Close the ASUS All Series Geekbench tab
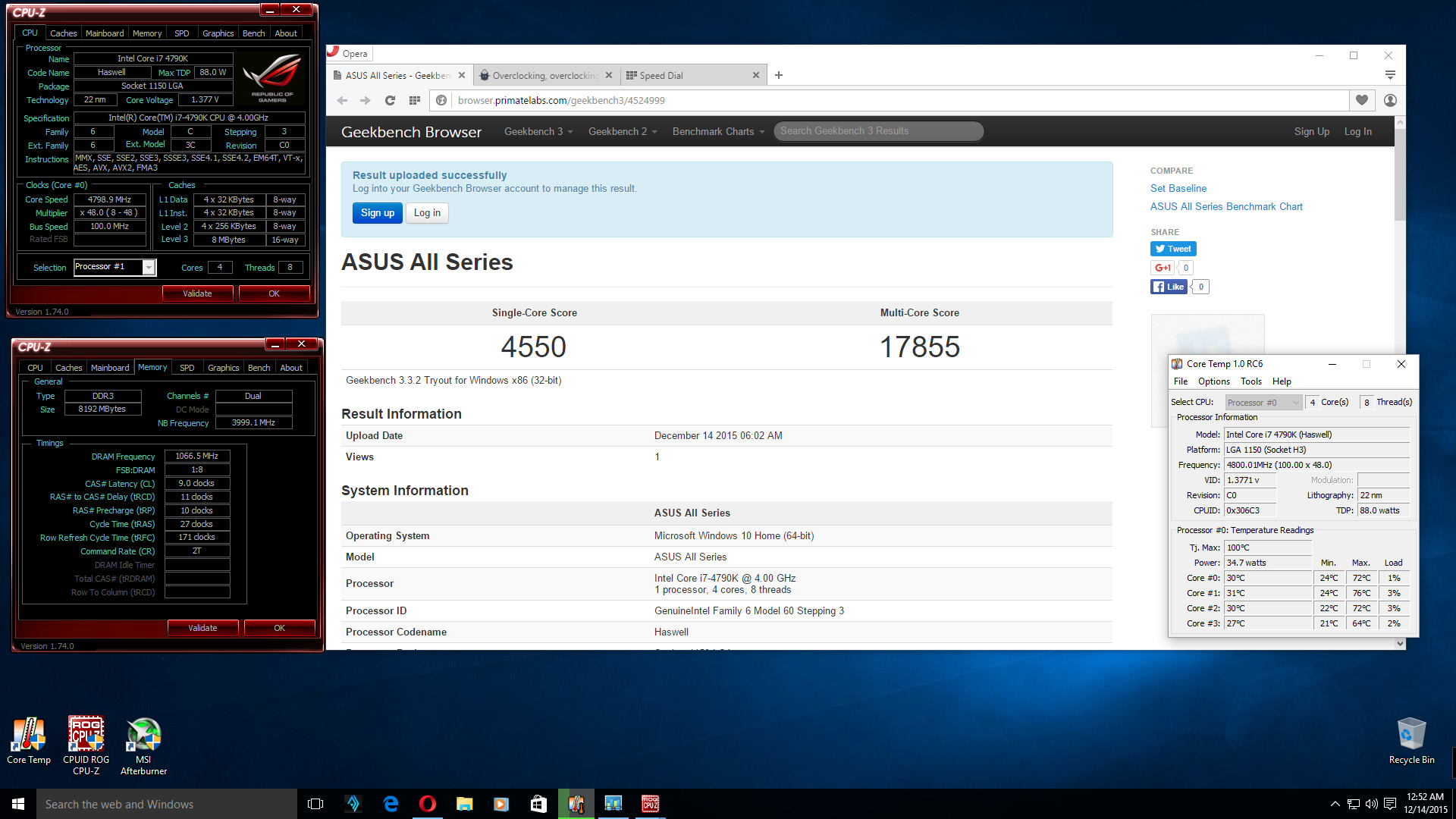The height and width of the screenshot is (819, 1456). [x=462, y=75]
